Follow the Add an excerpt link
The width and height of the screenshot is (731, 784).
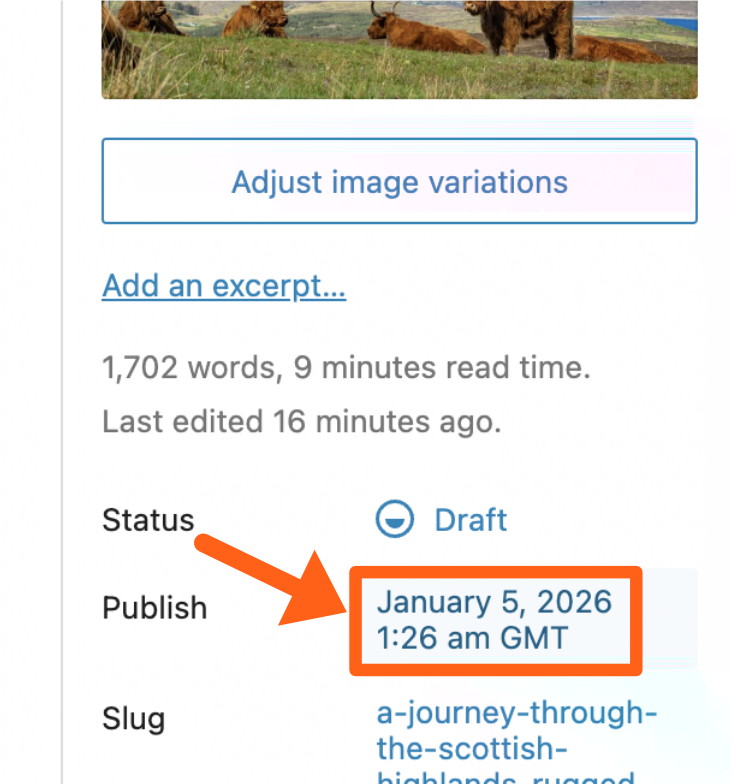[224, 287]
